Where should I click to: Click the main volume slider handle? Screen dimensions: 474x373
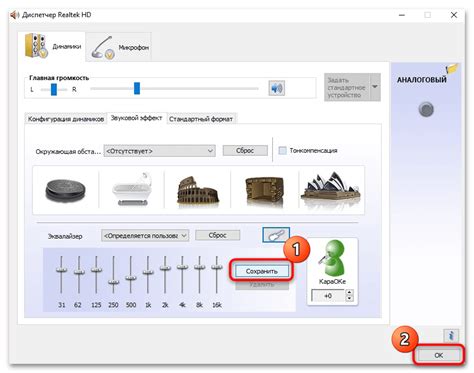coord(137,89)
